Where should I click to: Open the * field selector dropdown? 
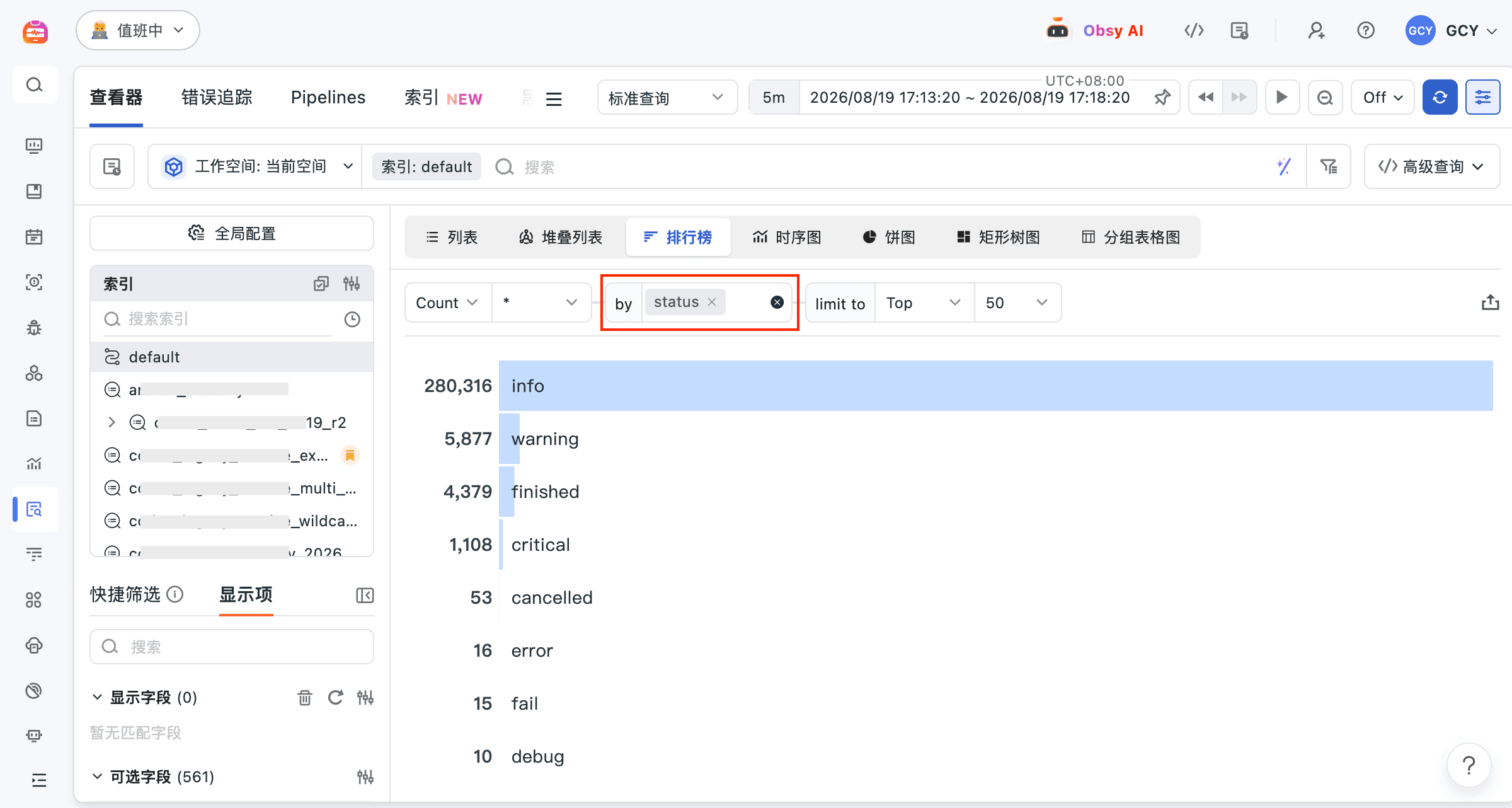541,303
